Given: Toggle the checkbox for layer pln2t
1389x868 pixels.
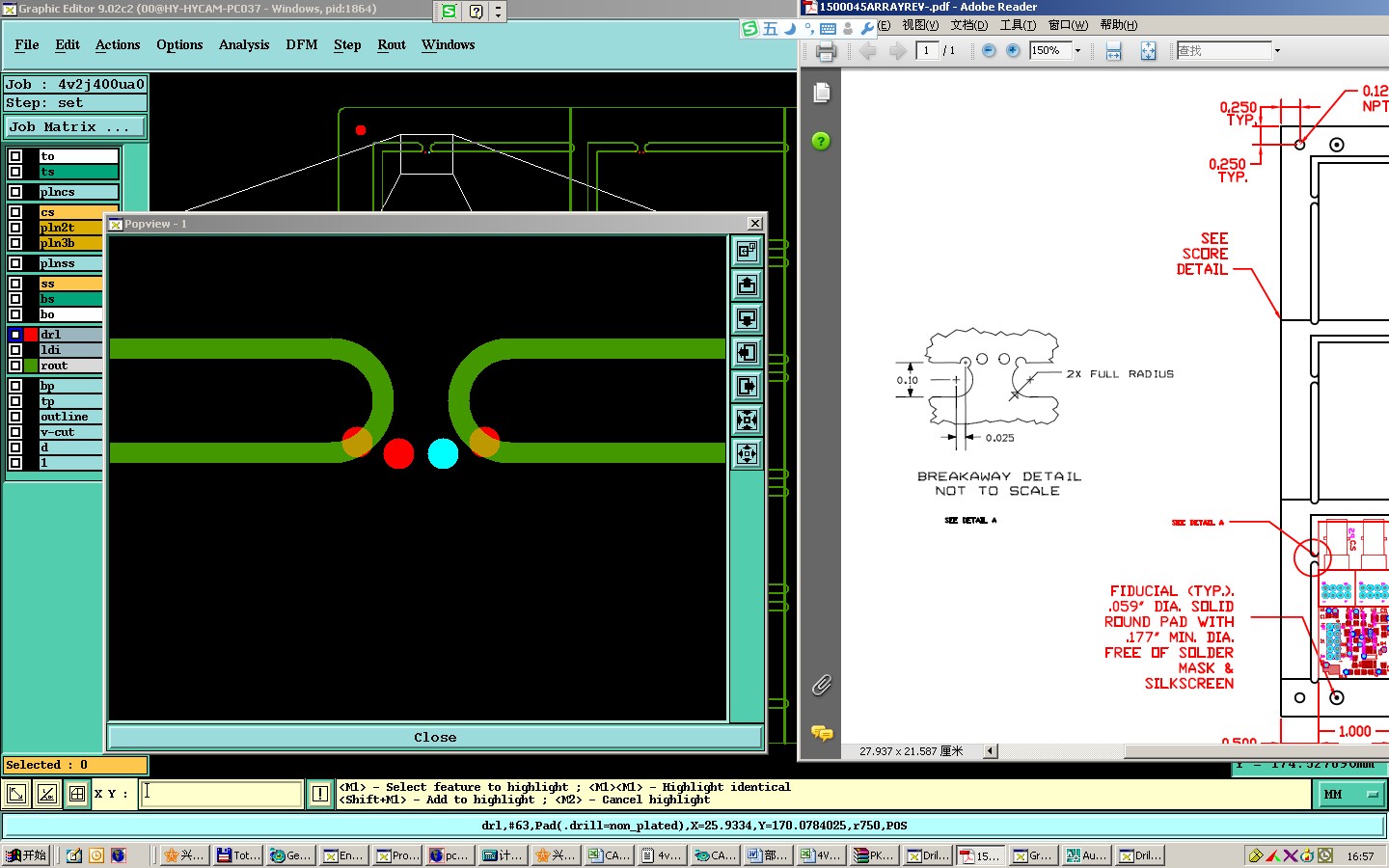Looking at the screenshot, I should click(15, 228).
